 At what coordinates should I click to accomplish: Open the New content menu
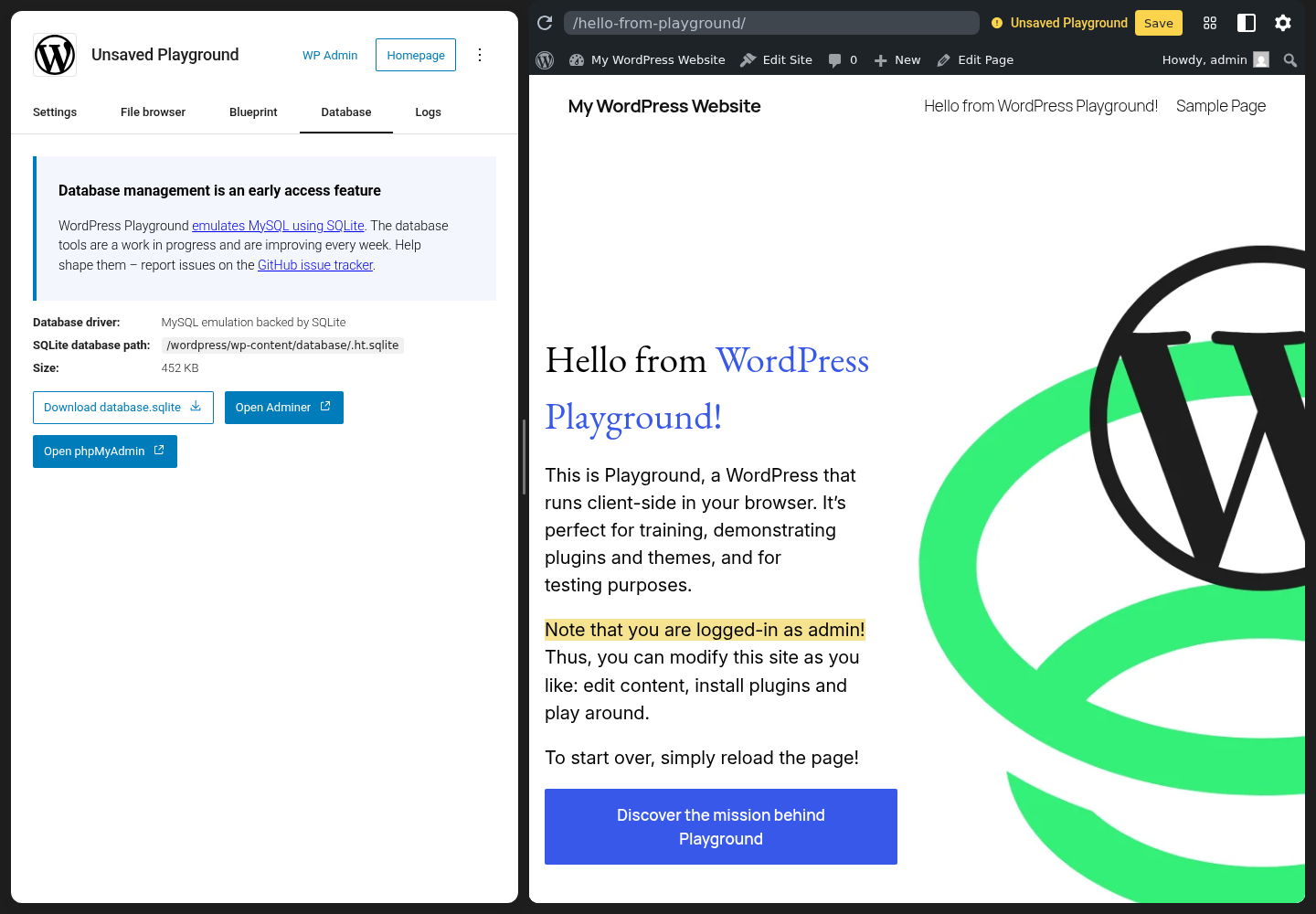897,60
